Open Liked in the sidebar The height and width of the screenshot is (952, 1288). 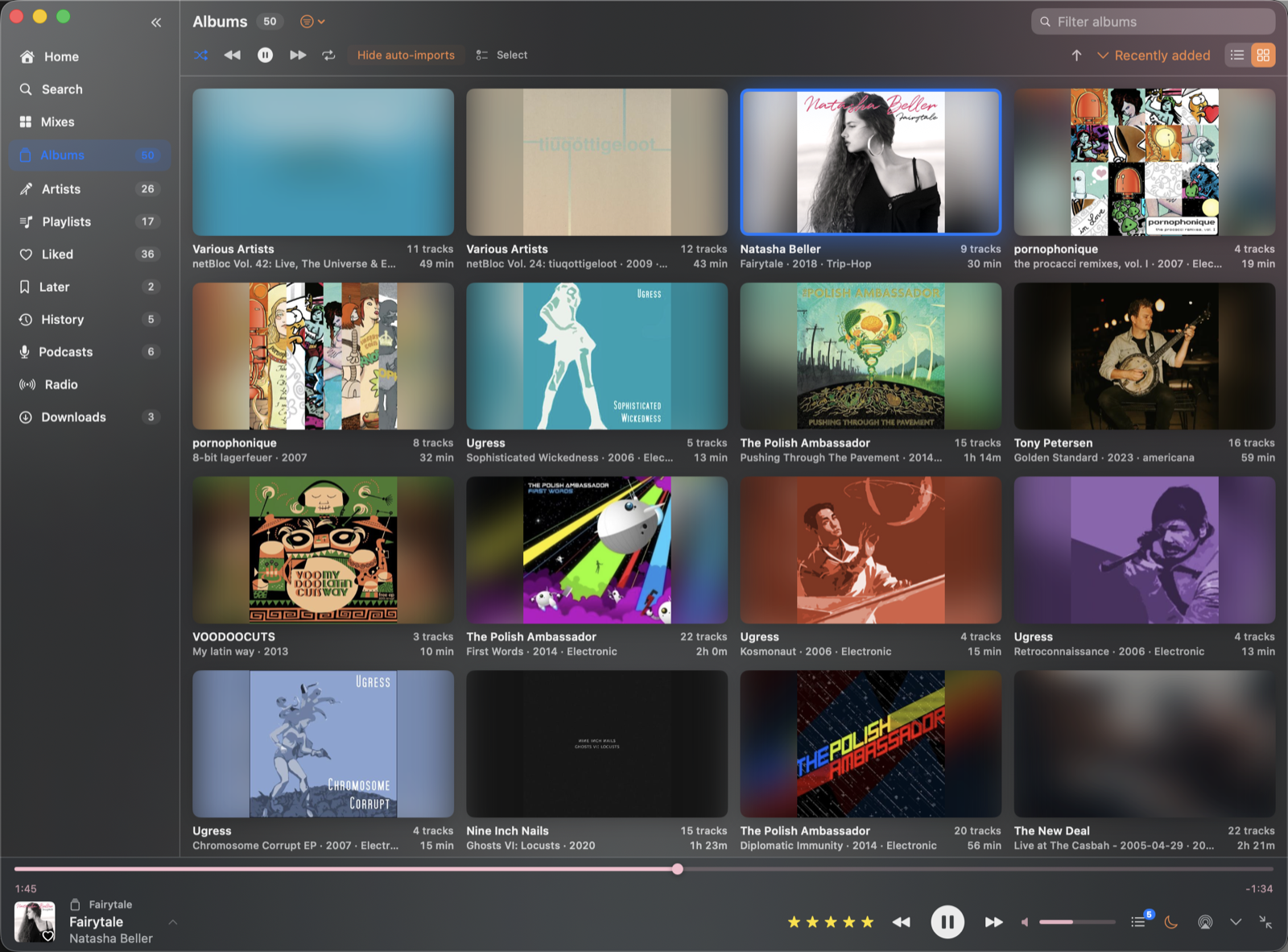[89, 254]
